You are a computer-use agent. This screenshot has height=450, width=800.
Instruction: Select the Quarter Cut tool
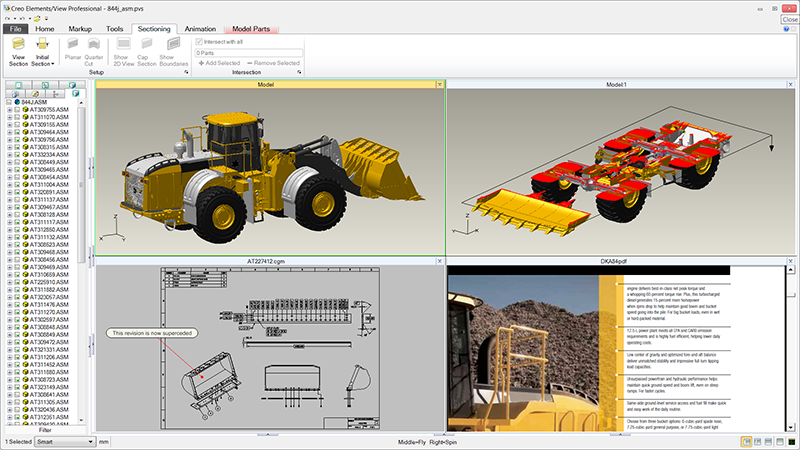click(94, 46)
